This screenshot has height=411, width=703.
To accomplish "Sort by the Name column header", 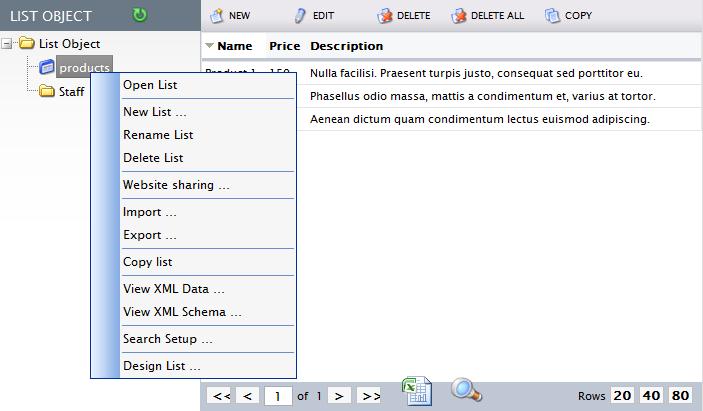I will (x=234, y=46).
